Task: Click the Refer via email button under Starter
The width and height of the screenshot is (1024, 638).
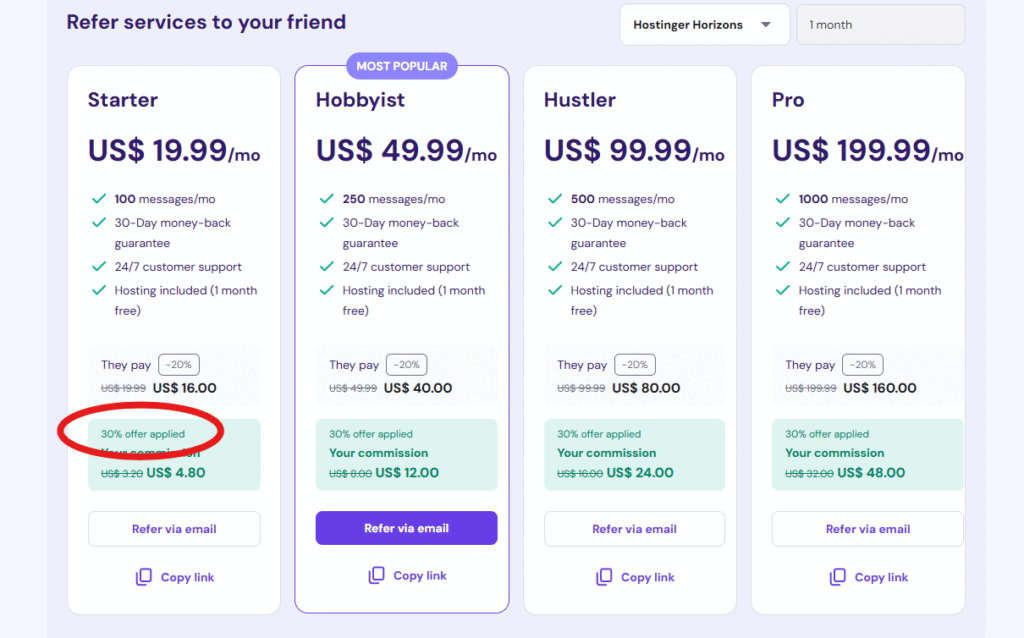Action: 173,529
